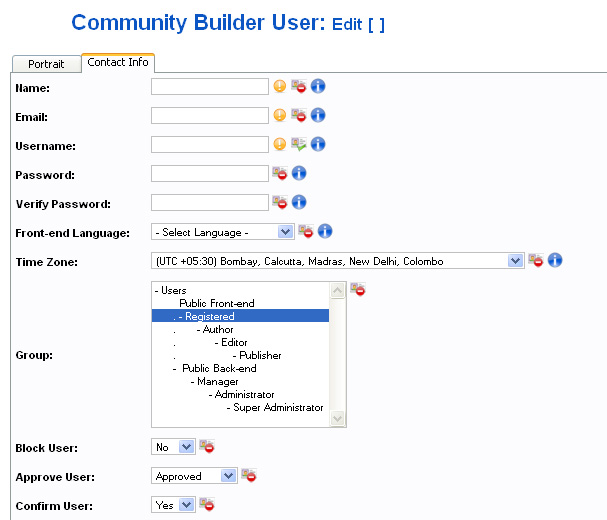
Task: Click the not-on-profile icon beside Front-end Language
Action: (305, 231)
